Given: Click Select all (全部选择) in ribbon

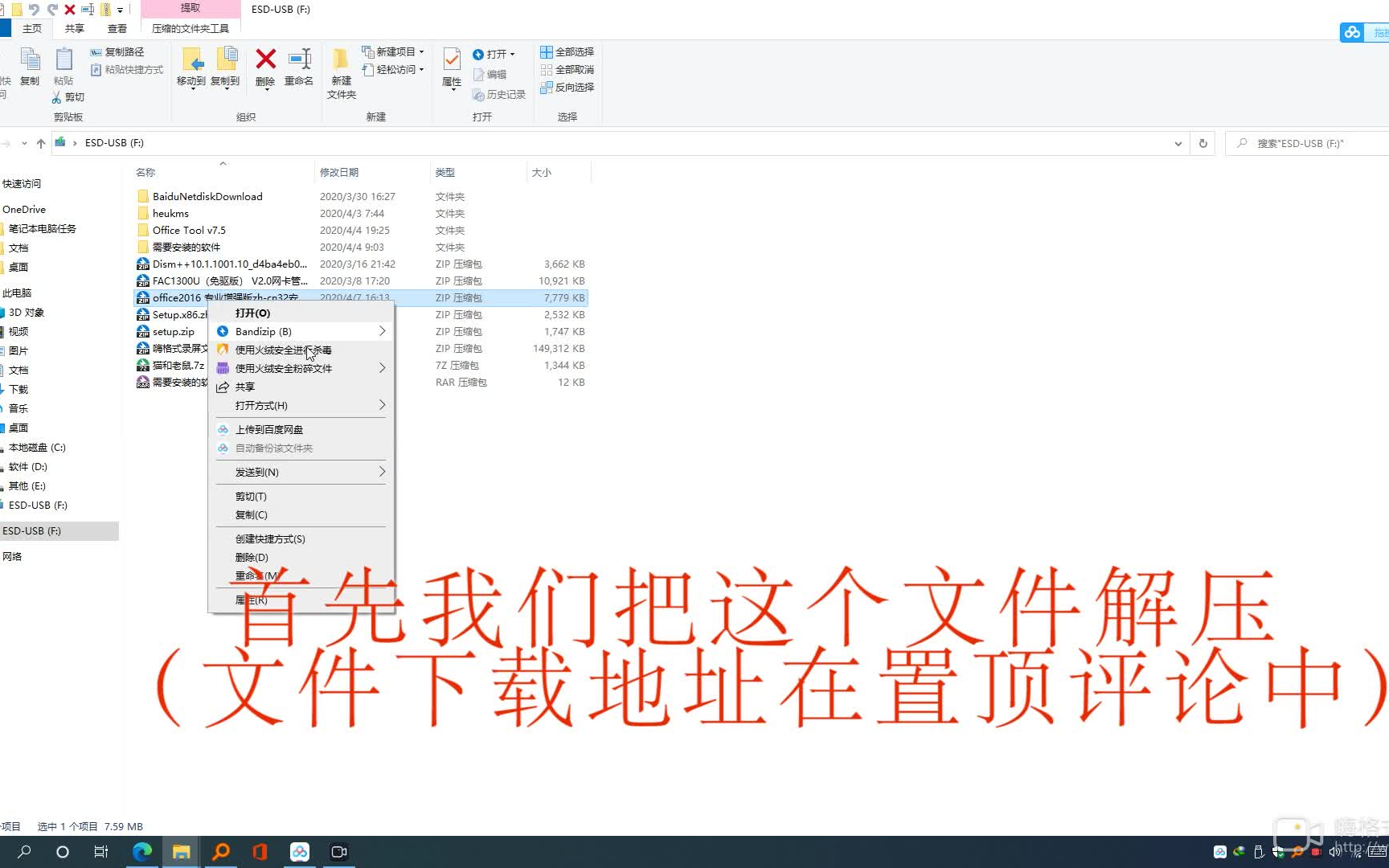Looking at the screenshot, I should 567,52.
